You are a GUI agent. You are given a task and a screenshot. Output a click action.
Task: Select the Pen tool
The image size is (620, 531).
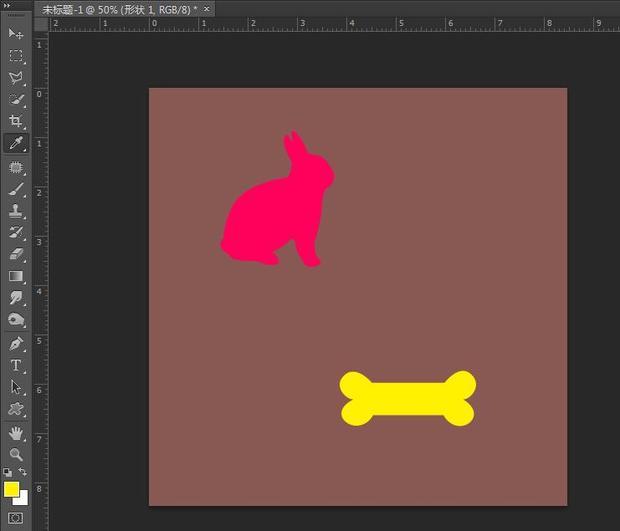16,344
